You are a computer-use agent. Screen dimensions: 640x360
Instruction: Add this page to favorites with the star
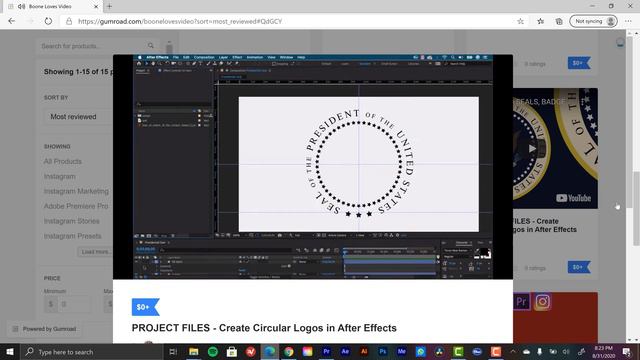pos(520,21)
